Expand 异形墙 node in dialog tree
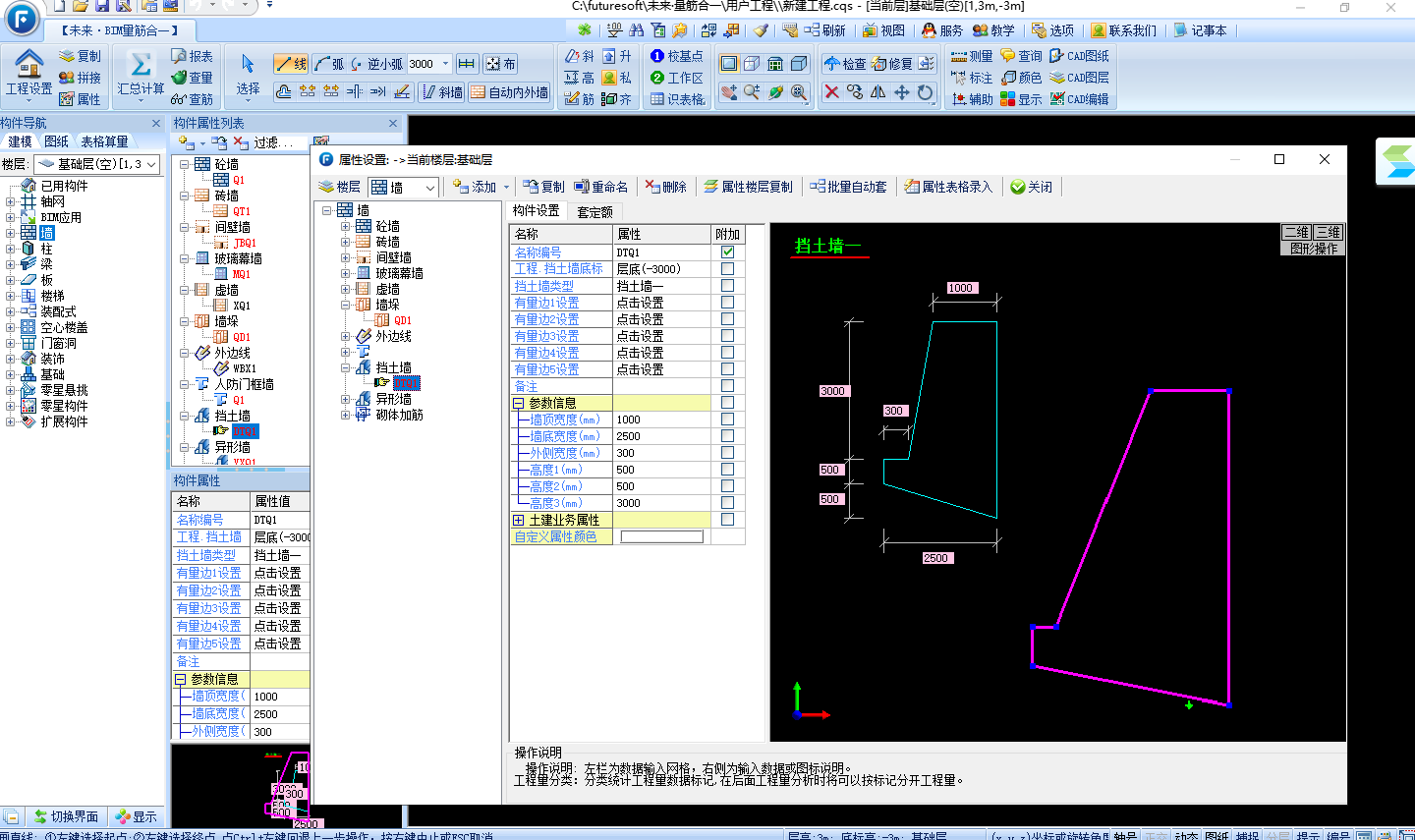 coord(346,399)
